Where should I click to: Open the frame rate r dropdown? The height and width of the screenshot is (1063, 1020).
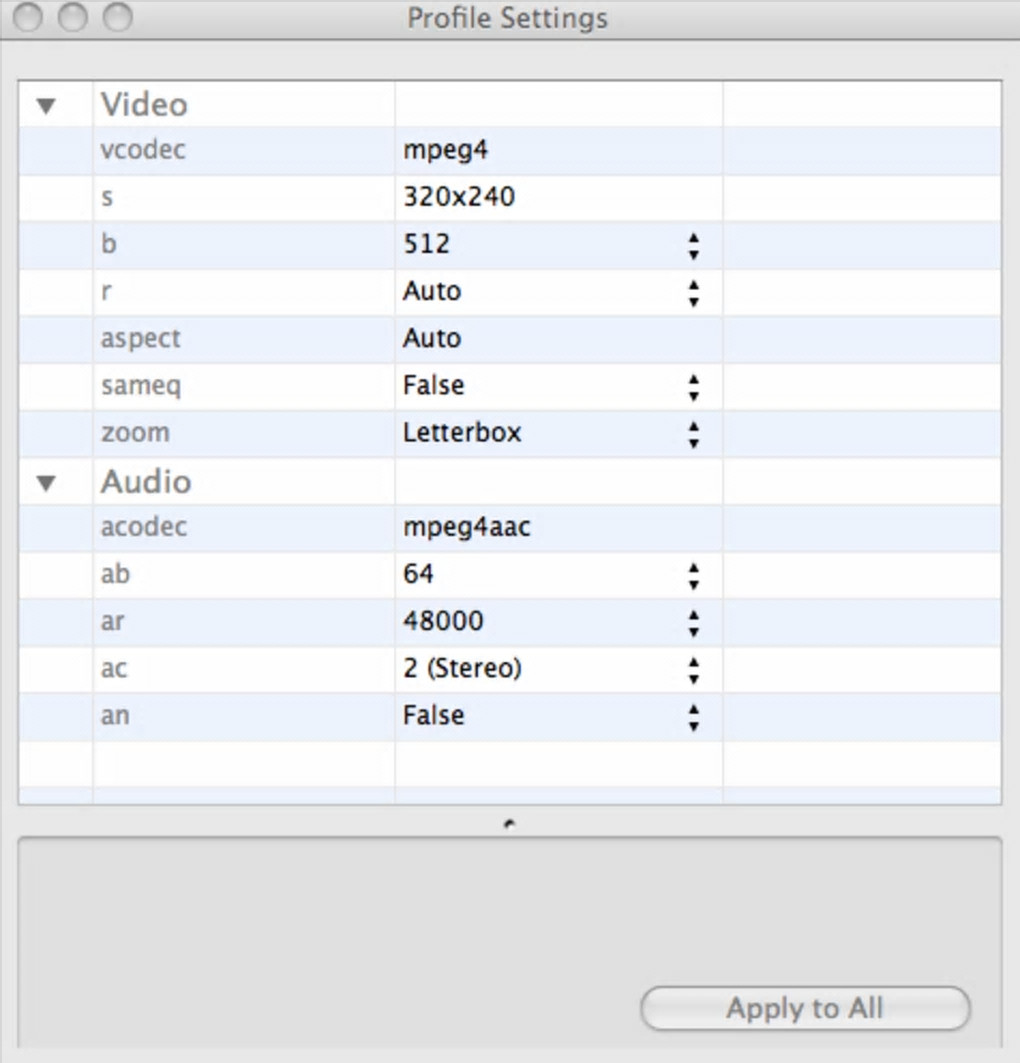click(x=693, y=292)
